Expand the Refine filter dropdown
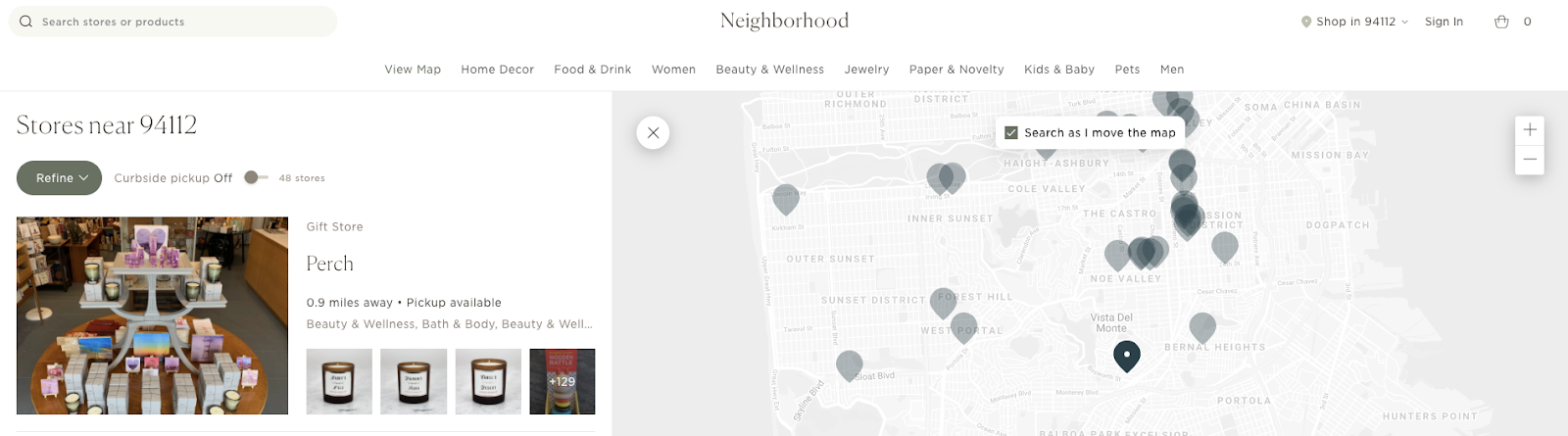Image resolution: width=1568 pixels, height=436 pixels. (60, 178)
